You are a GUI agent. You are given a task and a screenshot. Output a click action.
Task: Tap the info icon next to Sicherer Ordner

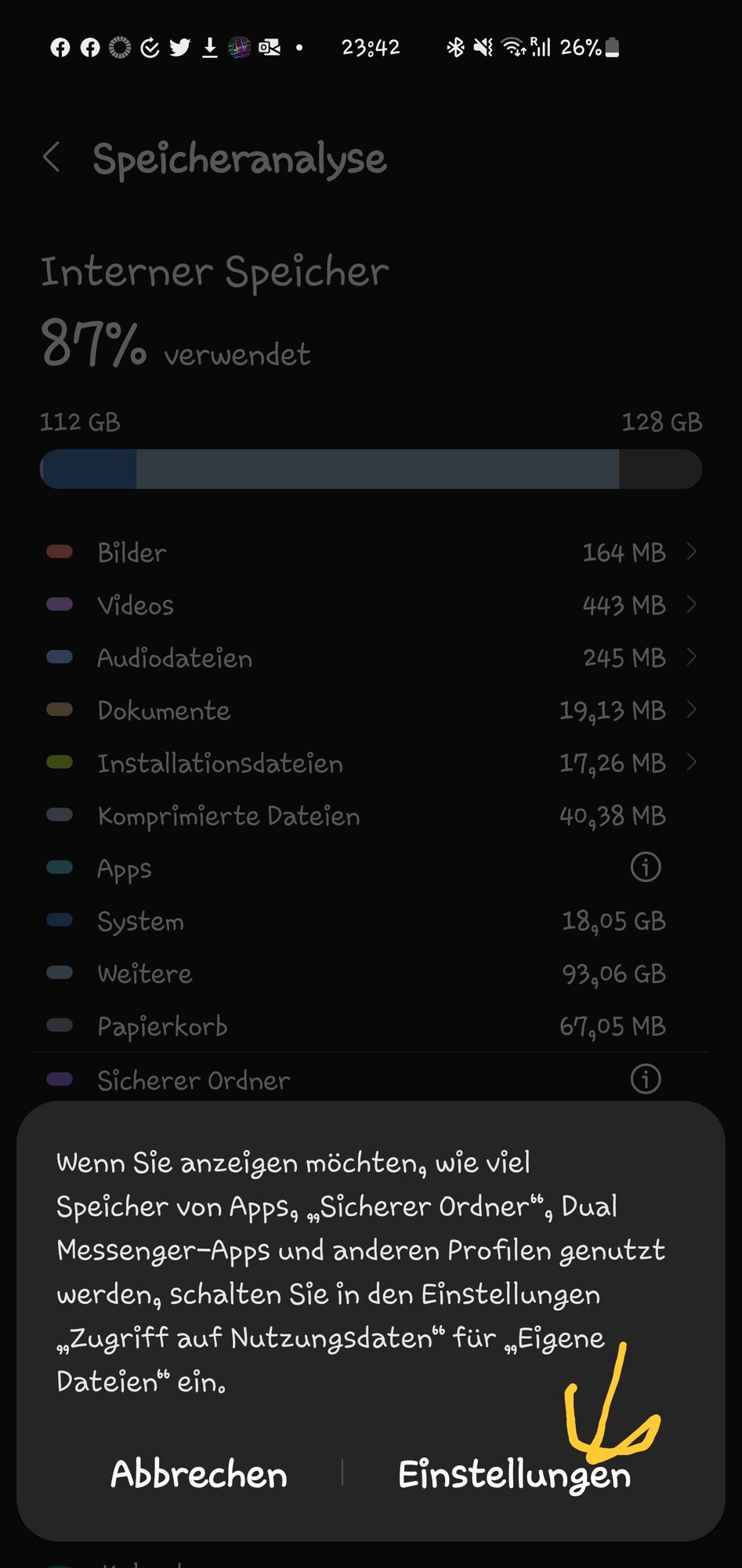(646, 1079)
